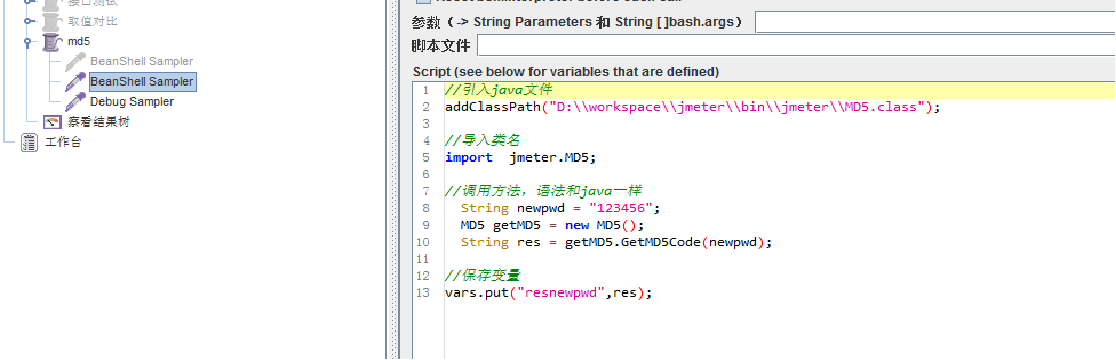Select the 工作台 workbench label

64,142
